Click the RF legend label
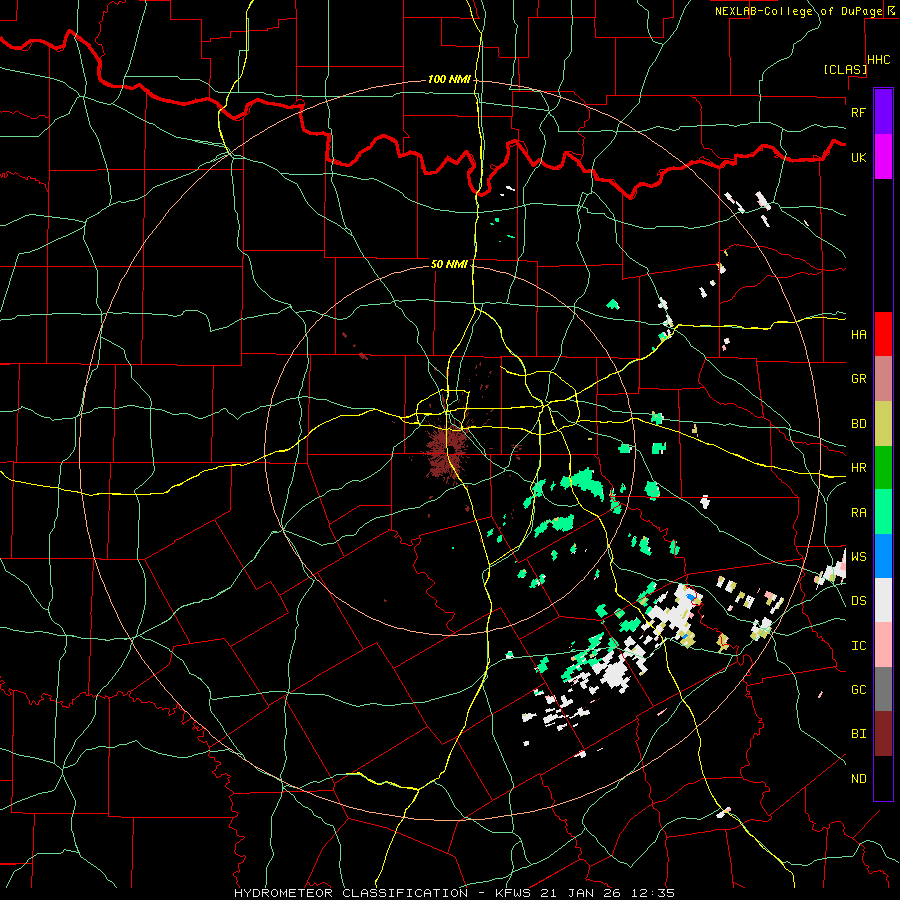This screenshot has width=900, height=900. (858, 112)
